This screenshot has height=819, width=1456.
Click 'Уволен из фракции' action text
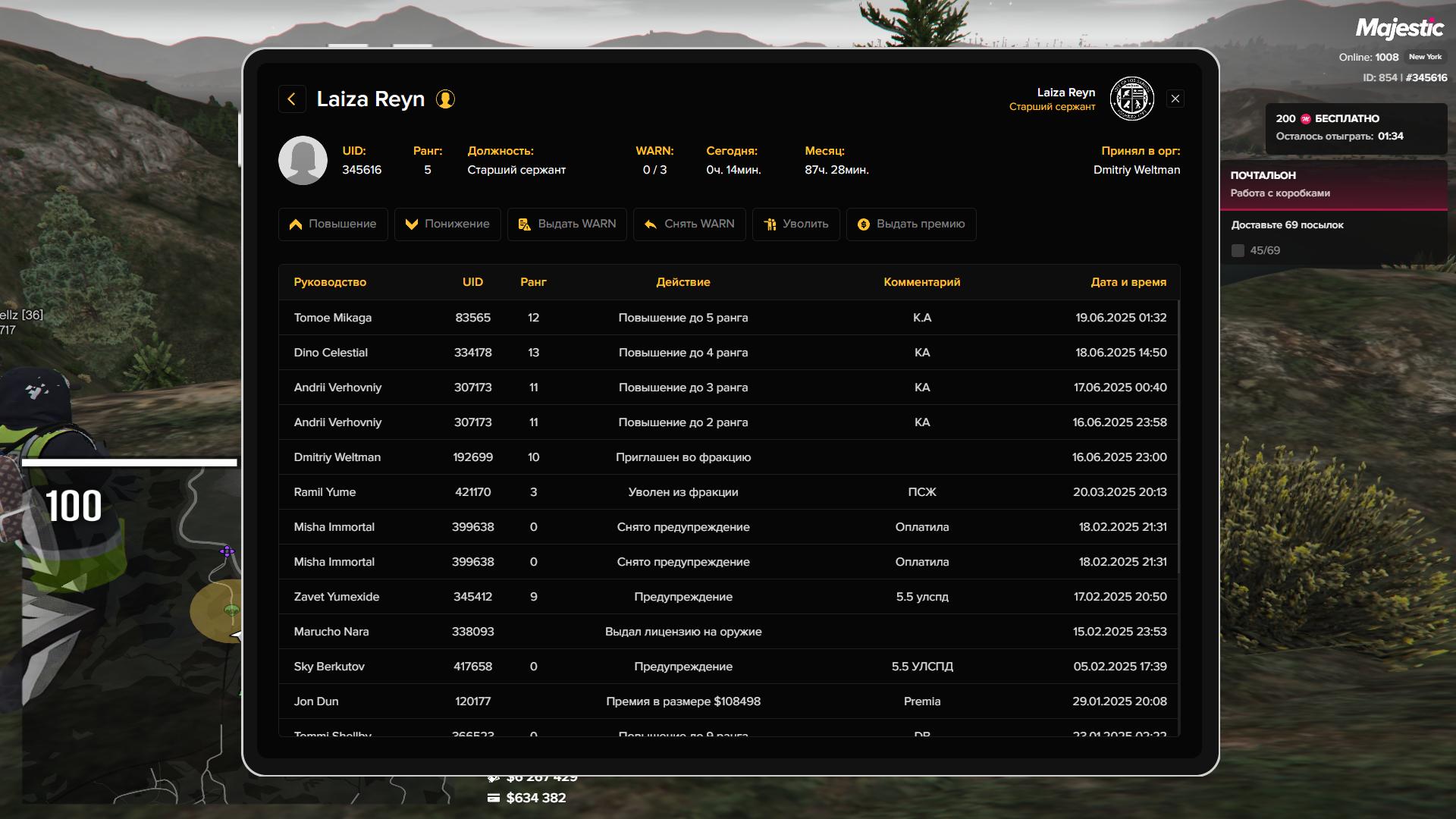(x=683, y=492)
